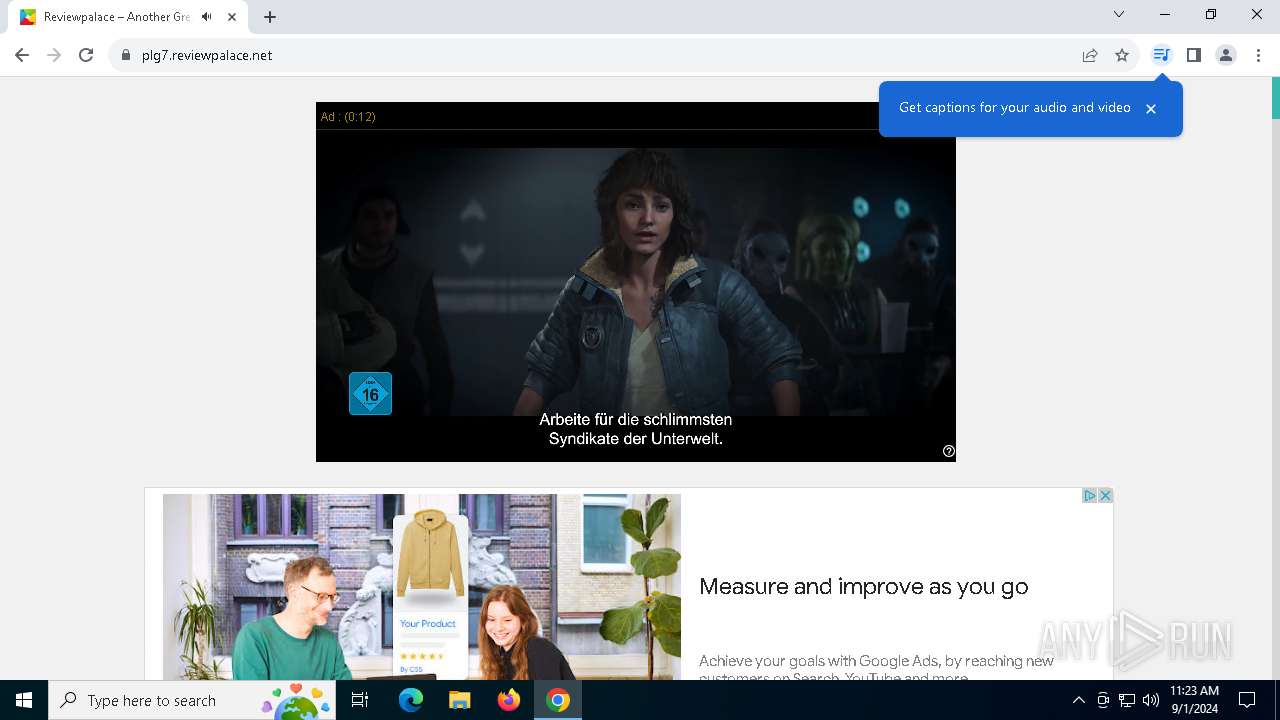Open Task View on taskbar
Screen dimensions: 1280x720
pyautogui.click(x=360, y=700)
